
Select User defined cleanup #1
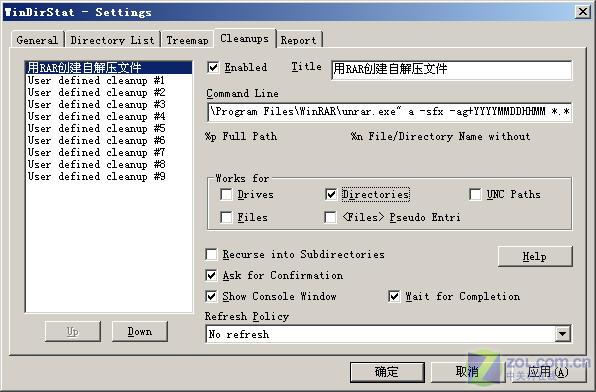point(108,81)
